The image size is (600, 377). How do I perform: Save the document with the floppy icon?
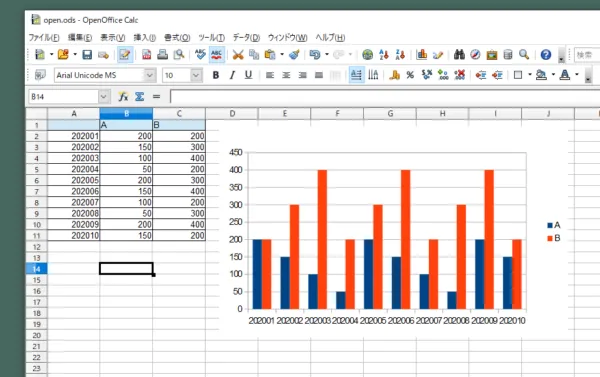87,55
